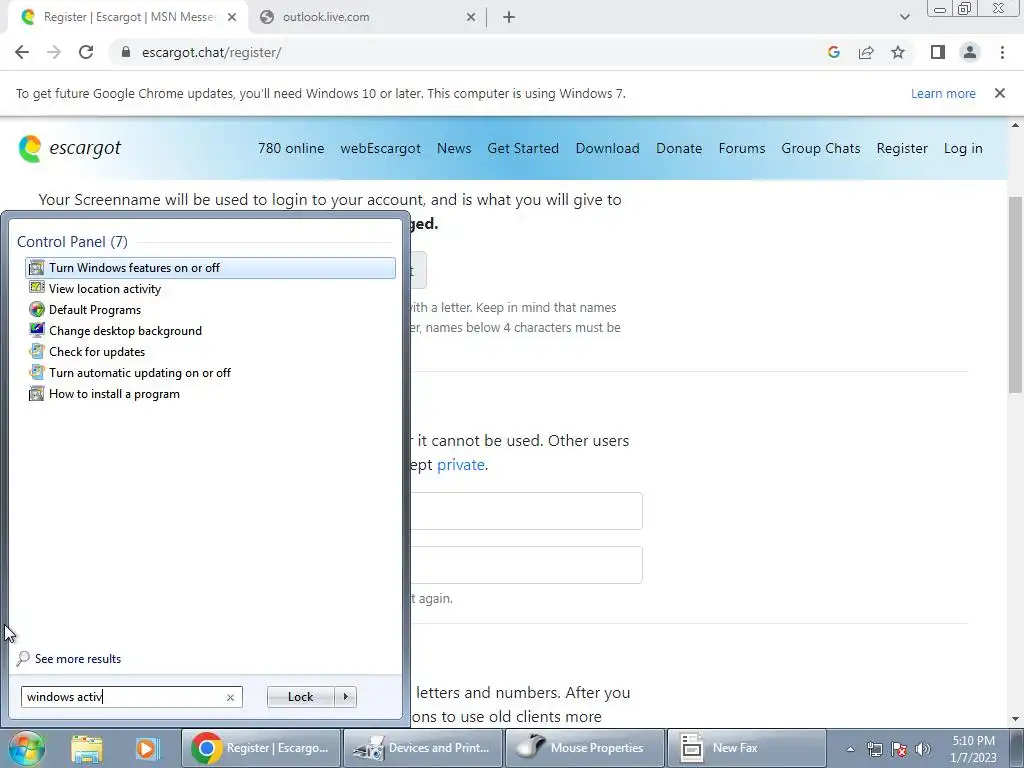Share this page icon in address bar
Viewport: 1024px width, 768px height.
pyautogui.click(x=866, y=52)
